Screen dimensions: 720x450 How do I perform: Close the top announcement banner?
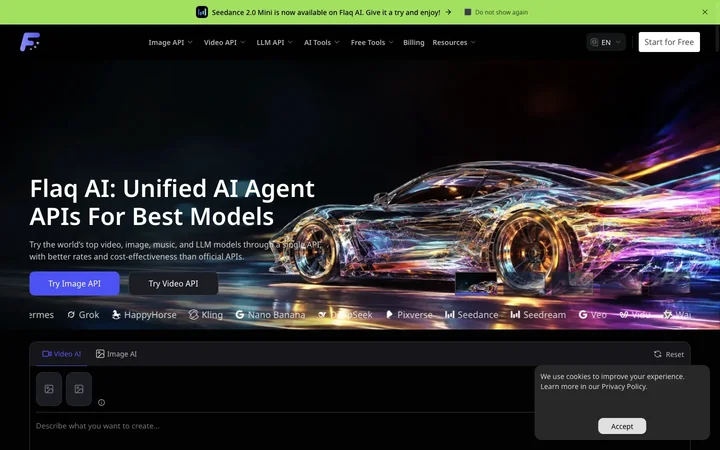(x=704, y=12)
